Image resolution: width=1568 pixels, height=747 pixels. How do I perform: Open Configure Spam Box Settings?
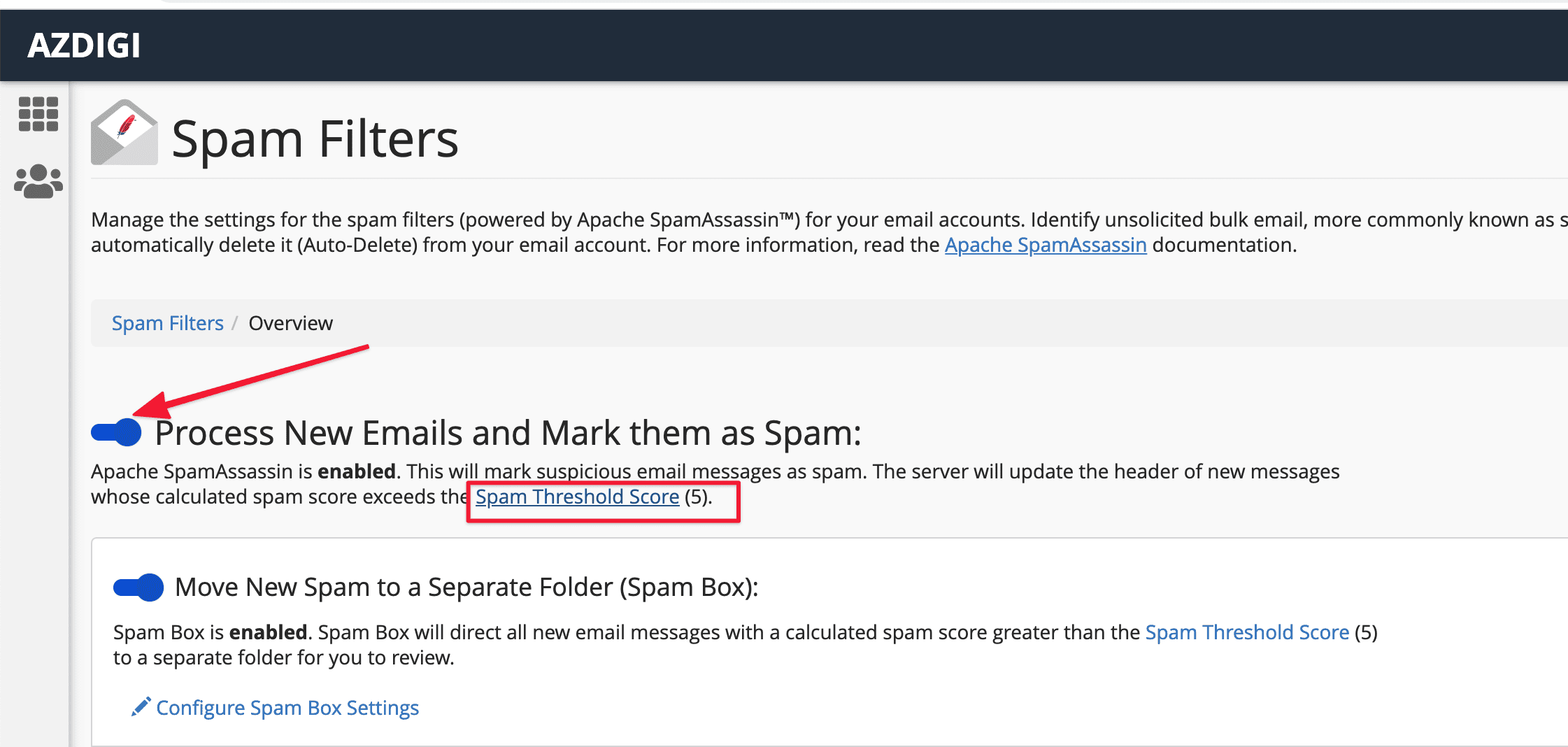(x=287, y=708)
